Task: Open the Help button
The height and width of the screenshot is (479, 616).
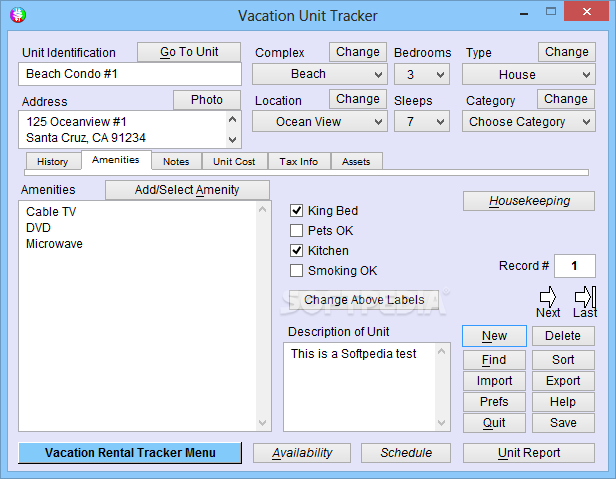Action: pyautogui.click(x=563, y=402)
